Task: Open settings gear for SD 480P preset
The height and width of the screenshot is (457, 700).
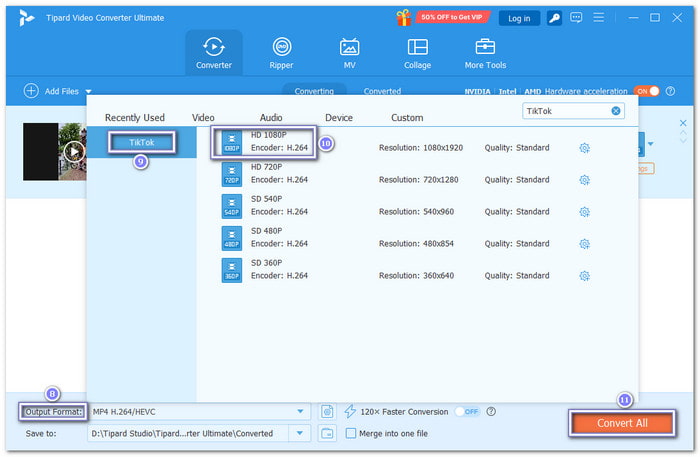Action: pyautogui.click(x=584, y=244)
